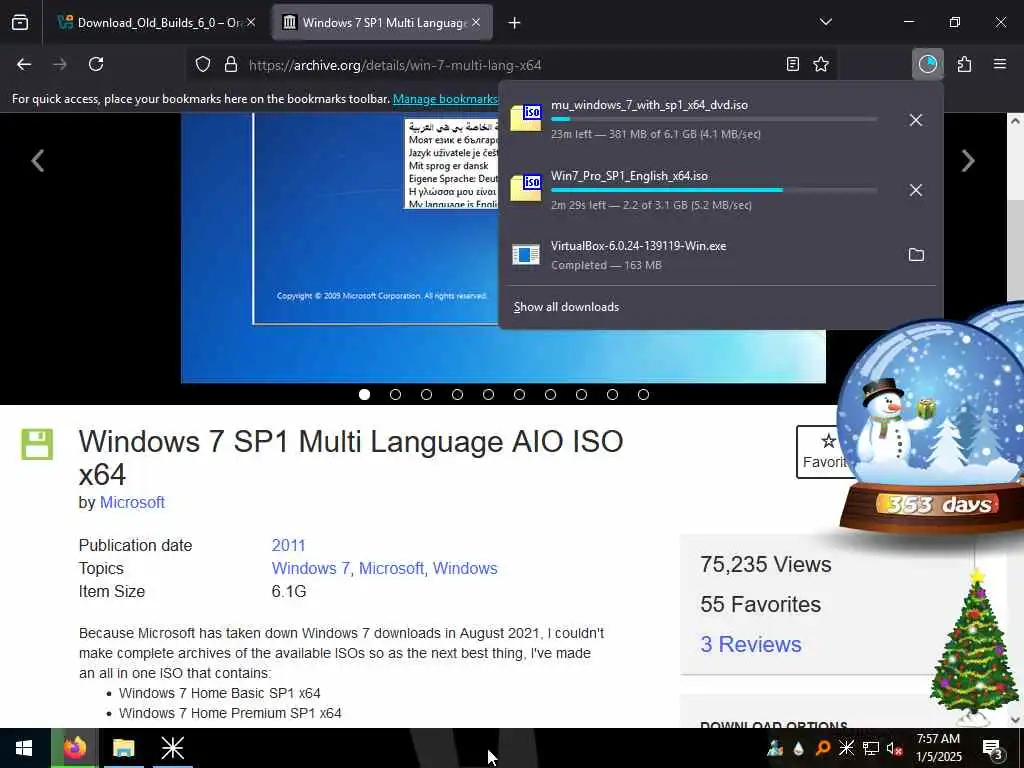
Task: Open File Explorer from taskbar
Action: (x=123, y=748)
